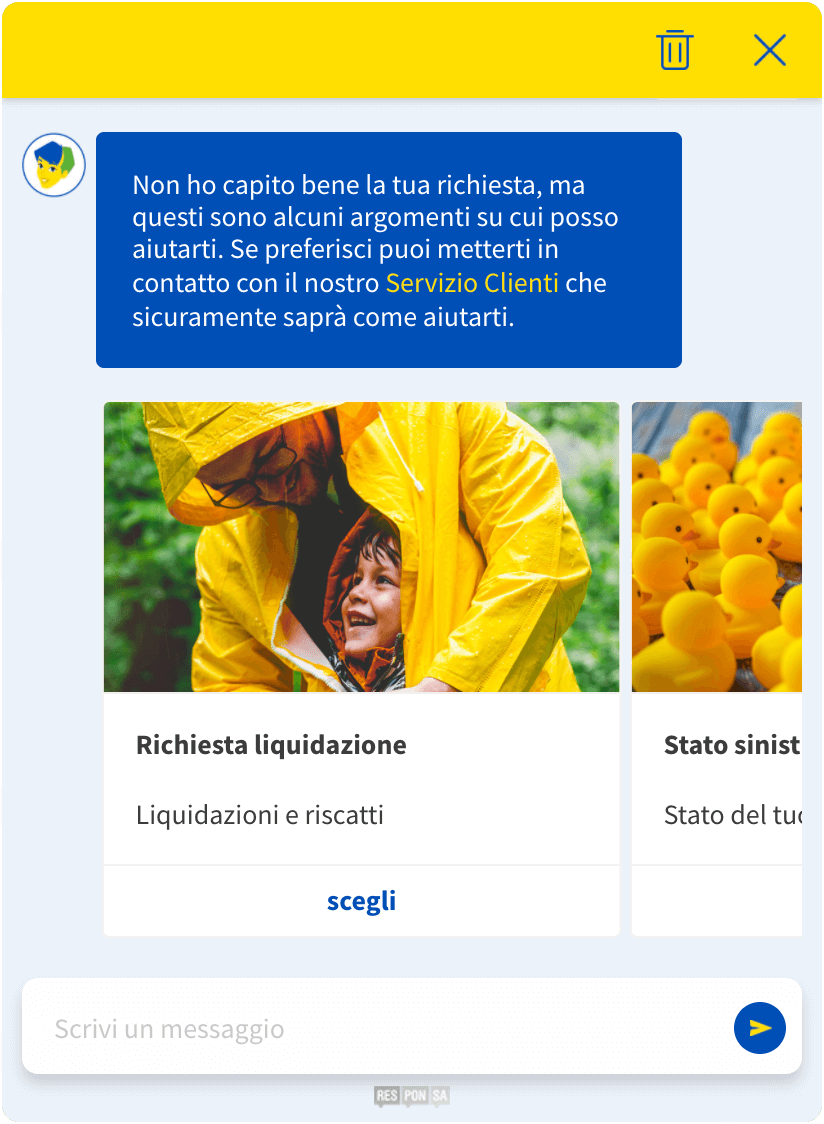Click the blue bot message bubble

389,249
